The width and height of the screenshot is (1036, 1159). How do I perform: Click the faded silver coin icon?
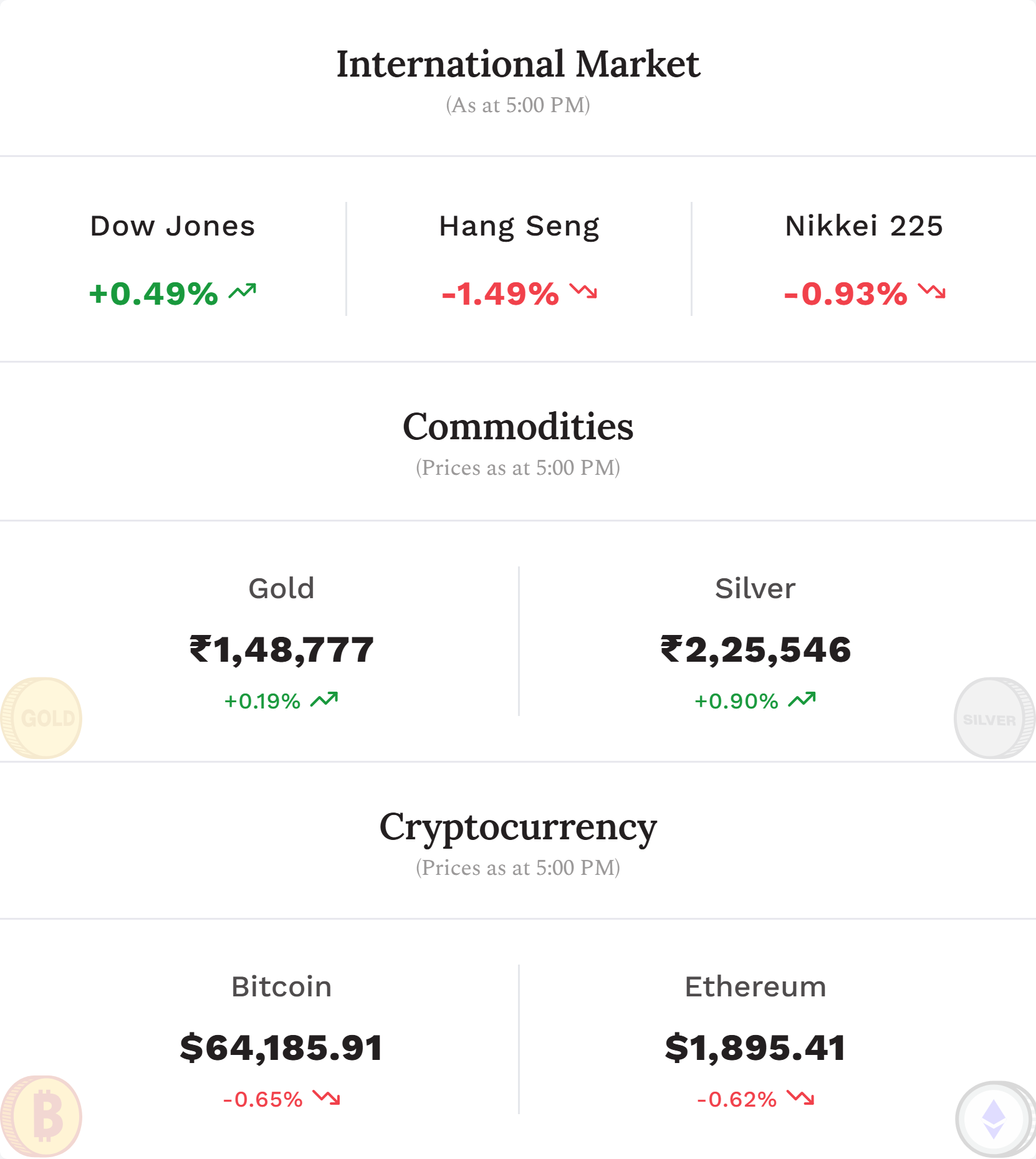click(x=994, y=718)
